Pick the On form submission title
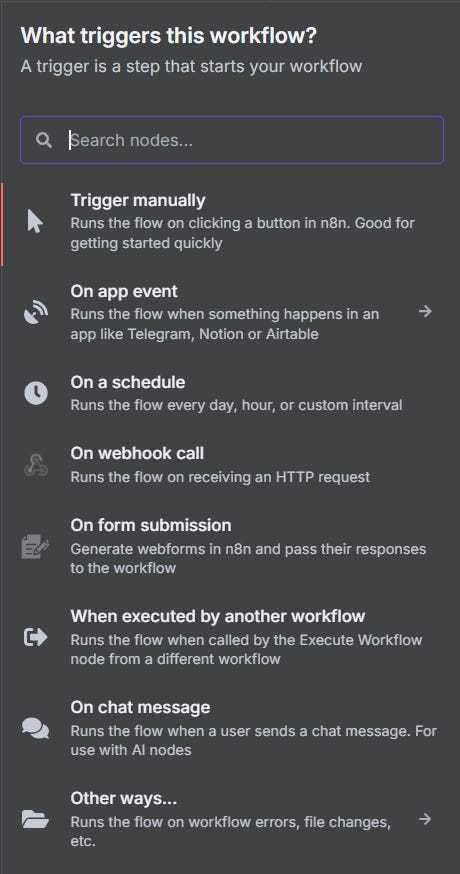Image resolution: width=460 pixels, height=874 pixels. point(151,525)
